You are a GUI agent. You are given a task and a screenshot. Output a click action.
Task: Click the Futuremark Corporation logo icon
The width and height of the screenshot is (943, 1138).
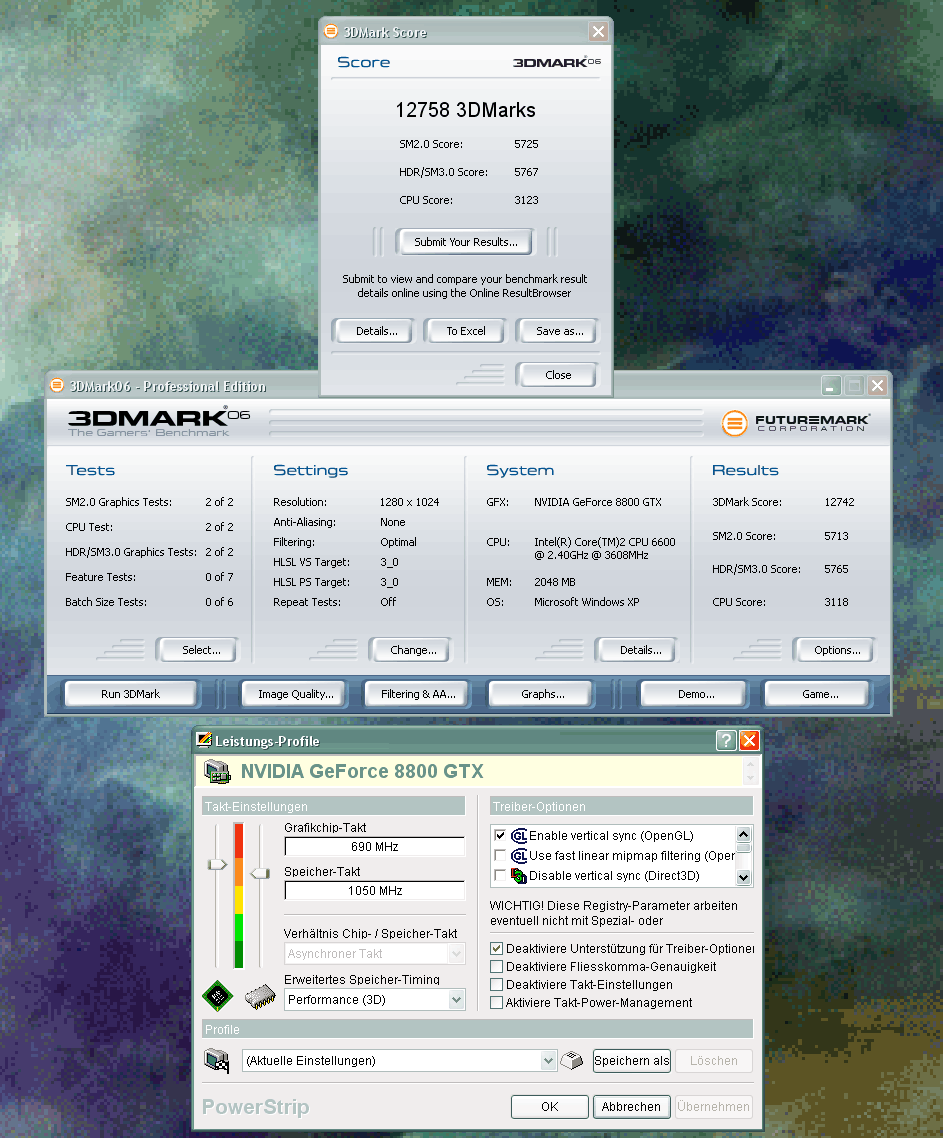(734, 422)
